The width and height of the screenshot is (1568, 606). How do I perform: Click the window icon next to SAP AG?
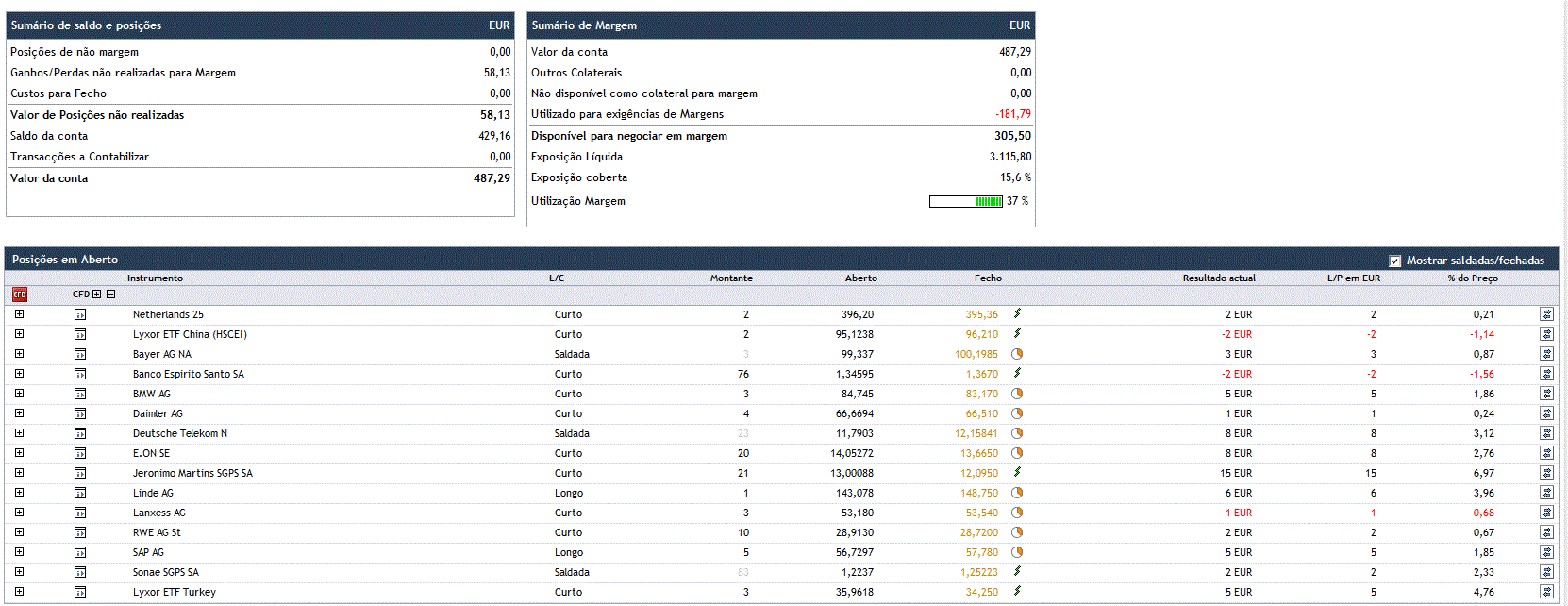80,552
